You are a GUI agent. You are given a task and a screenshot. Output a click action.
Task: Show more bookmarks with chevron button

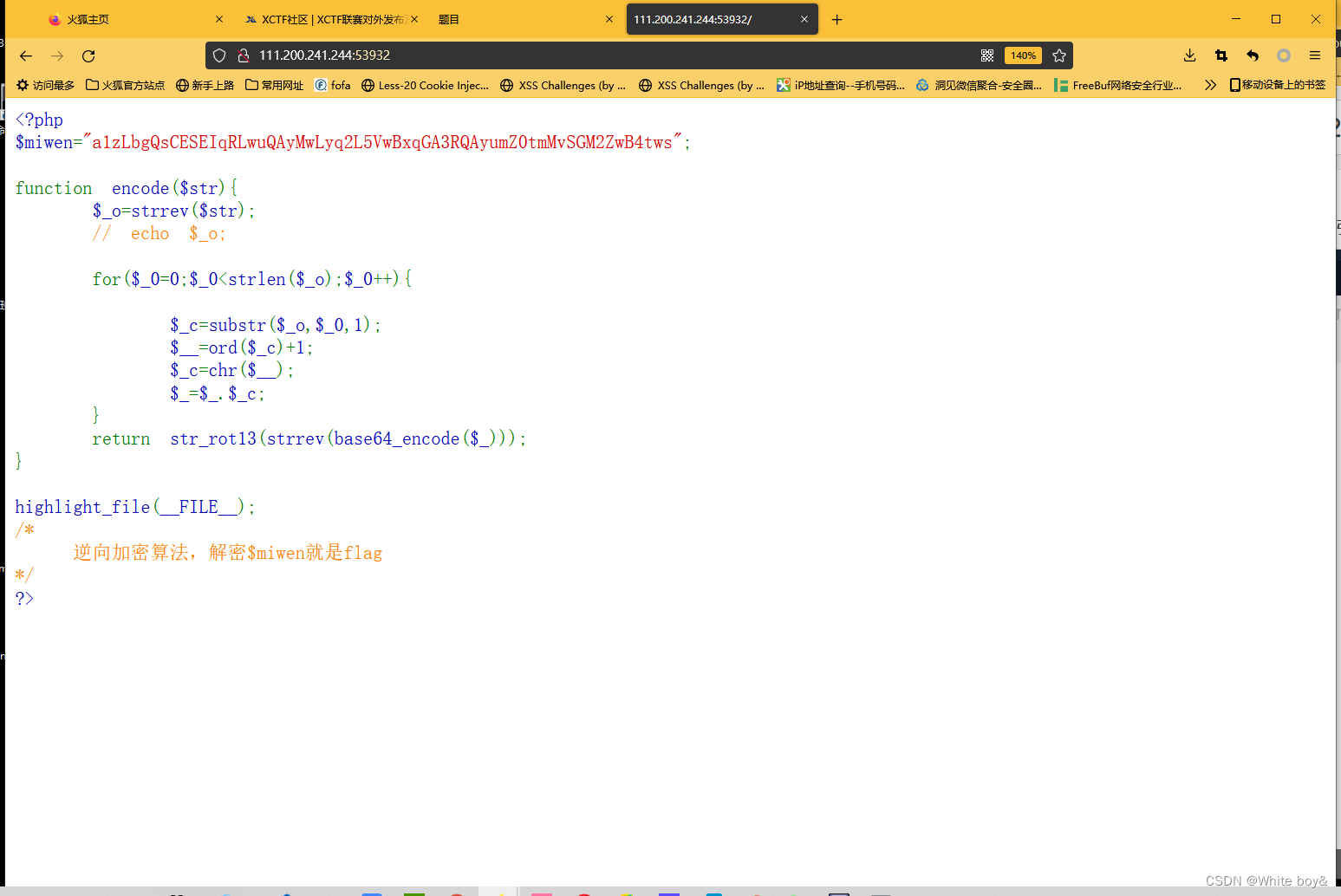[1210, 85]
